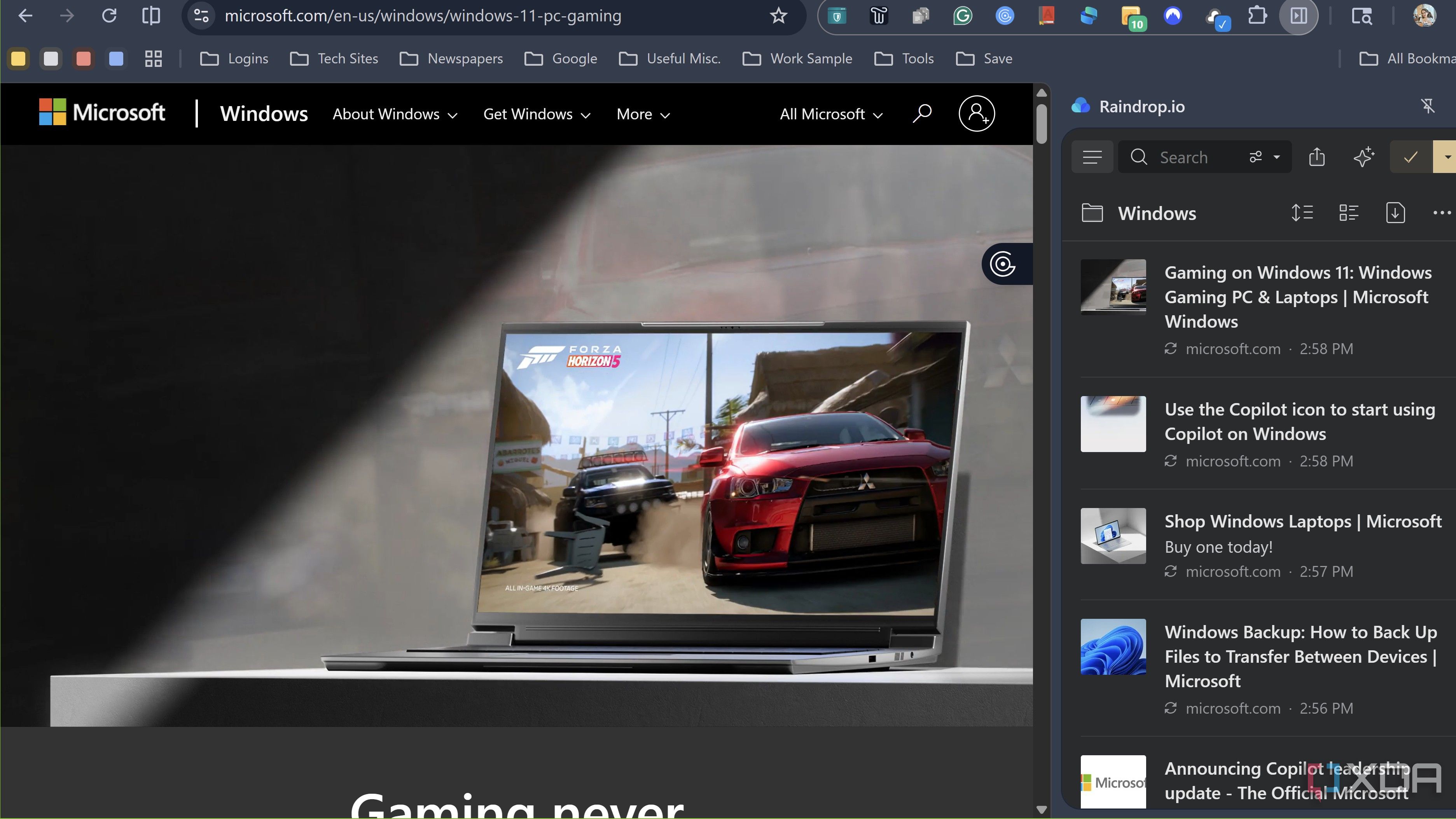
Task: Expand the All Microsoft menu
Action: point(831,114)
